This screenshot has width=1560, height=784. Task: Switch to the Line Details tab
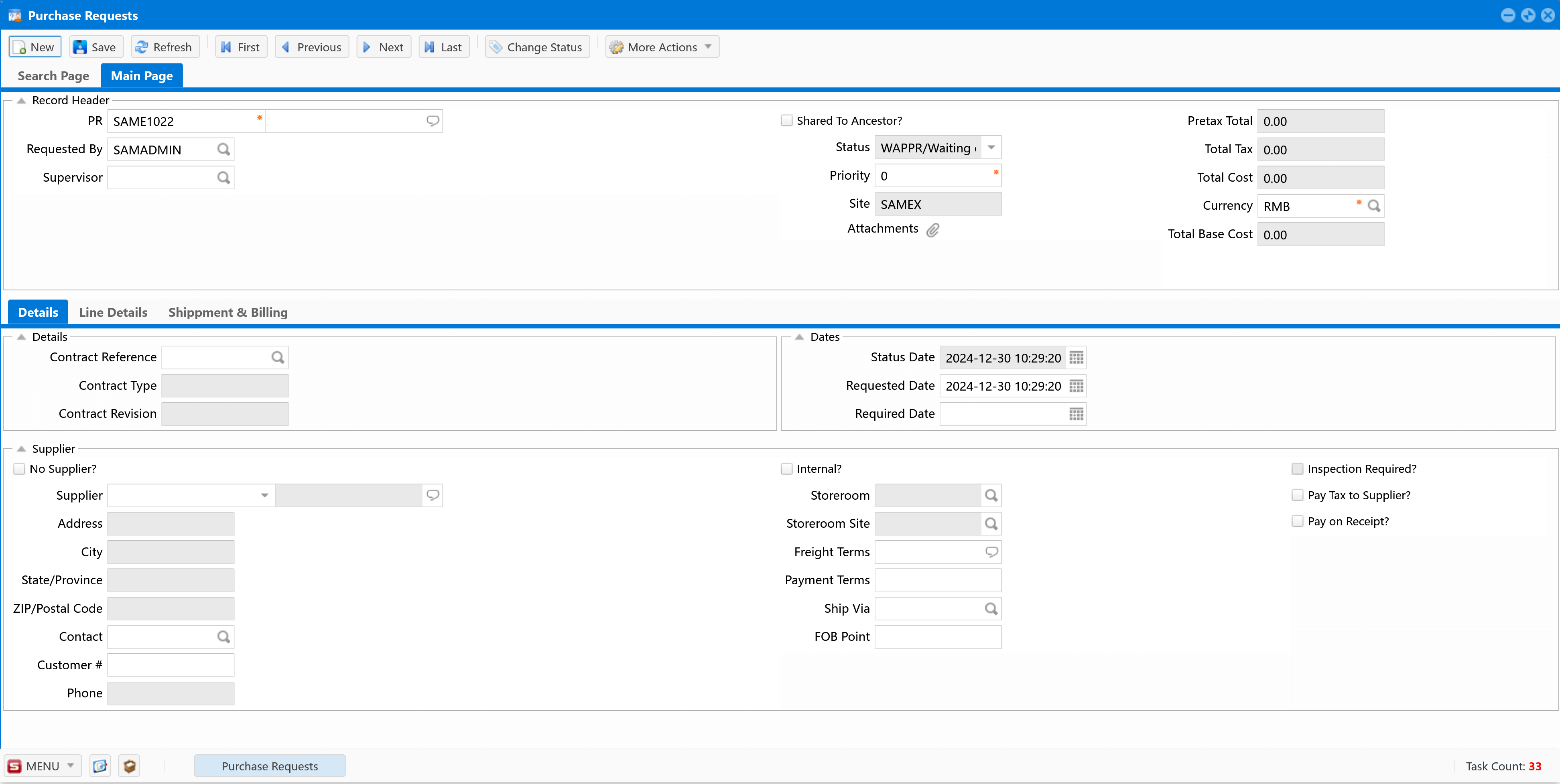point(113,312)
